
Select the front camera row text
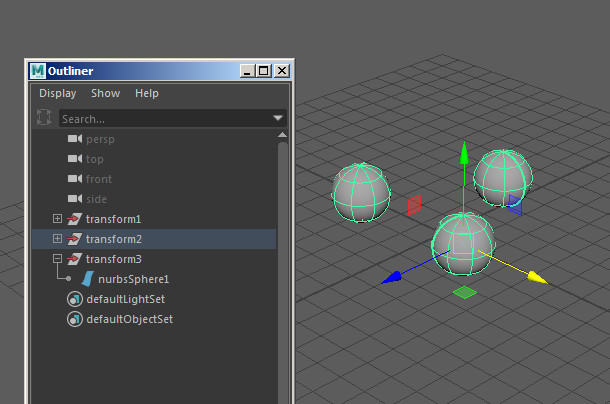99,179
